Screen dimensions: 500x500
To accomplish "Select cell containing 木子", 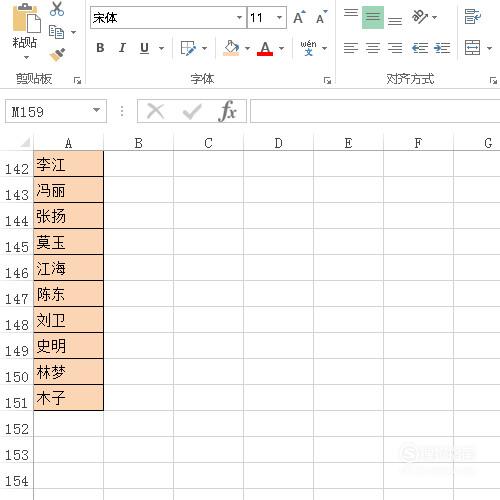I will [x=69, y=398].
